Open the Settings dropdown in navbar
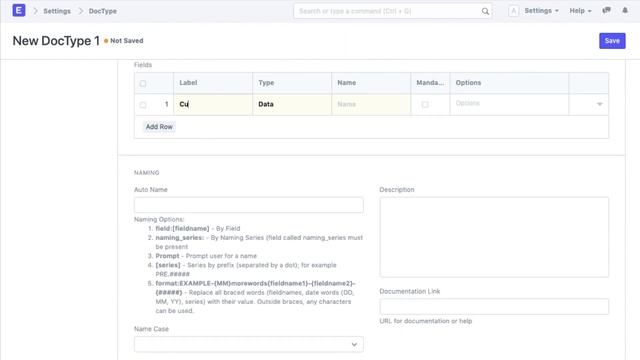Viewport: 640px width, 360px height. [541, 11]
